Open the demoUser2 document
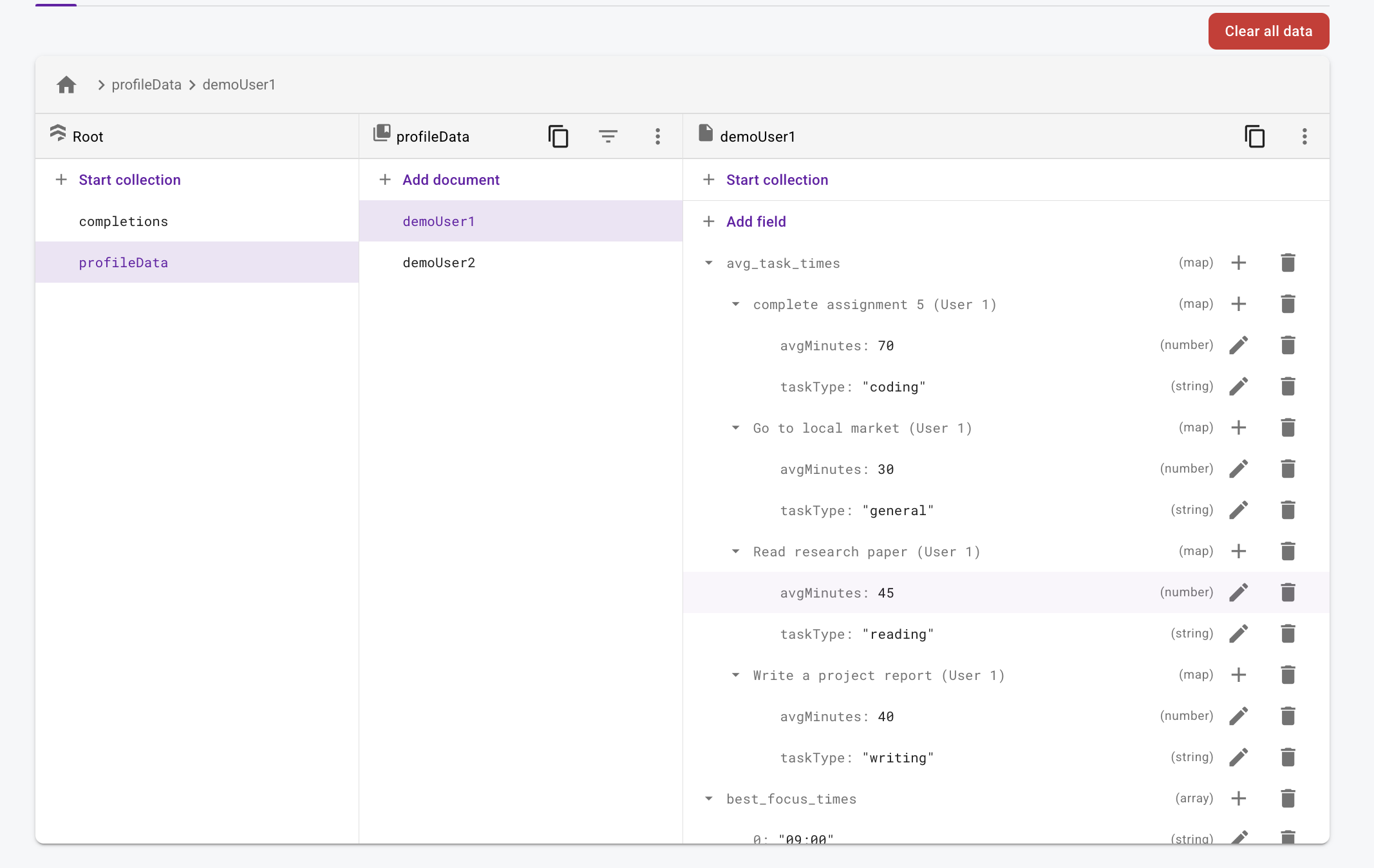The height and width of the screenshot is (868, 1374). (x=438, y=263)
